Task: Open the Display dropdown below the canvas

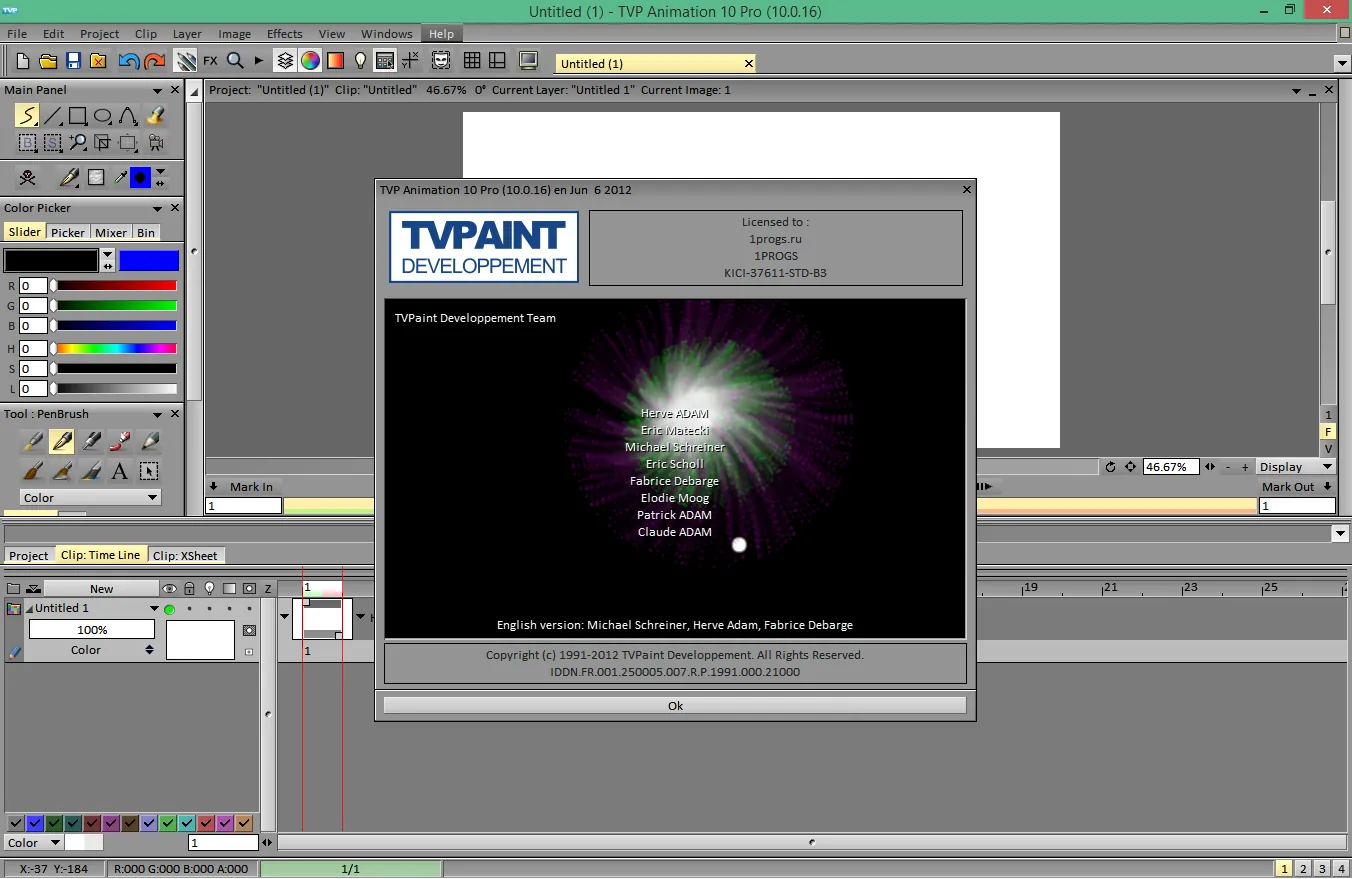Action: [1296, 467]
